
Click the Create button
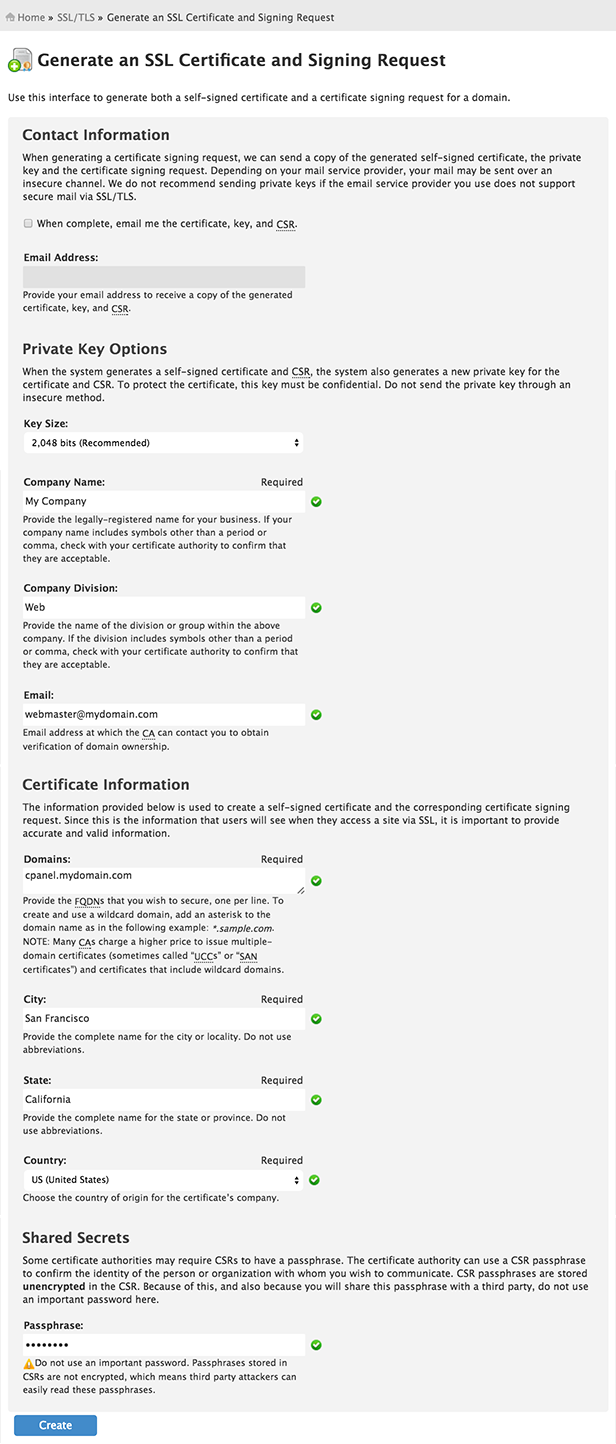click(x=55, y=1425)
